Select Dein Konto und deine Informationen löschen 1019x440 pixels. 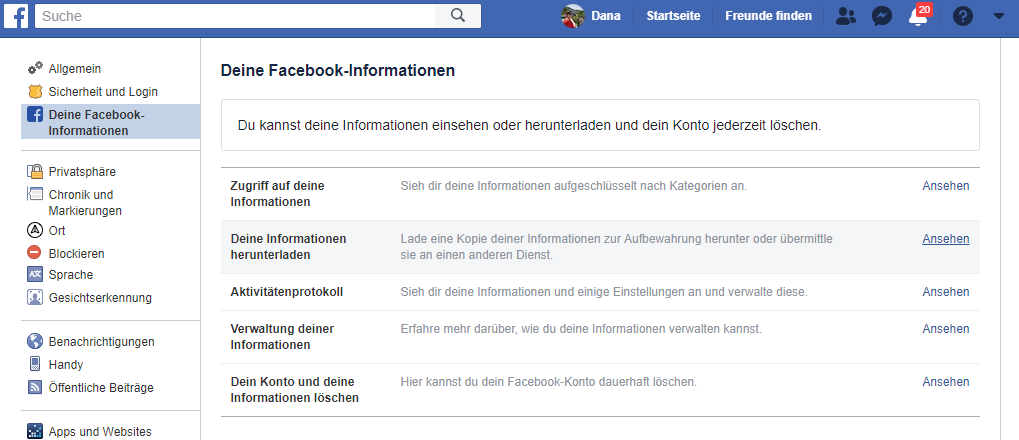point(294,389)
